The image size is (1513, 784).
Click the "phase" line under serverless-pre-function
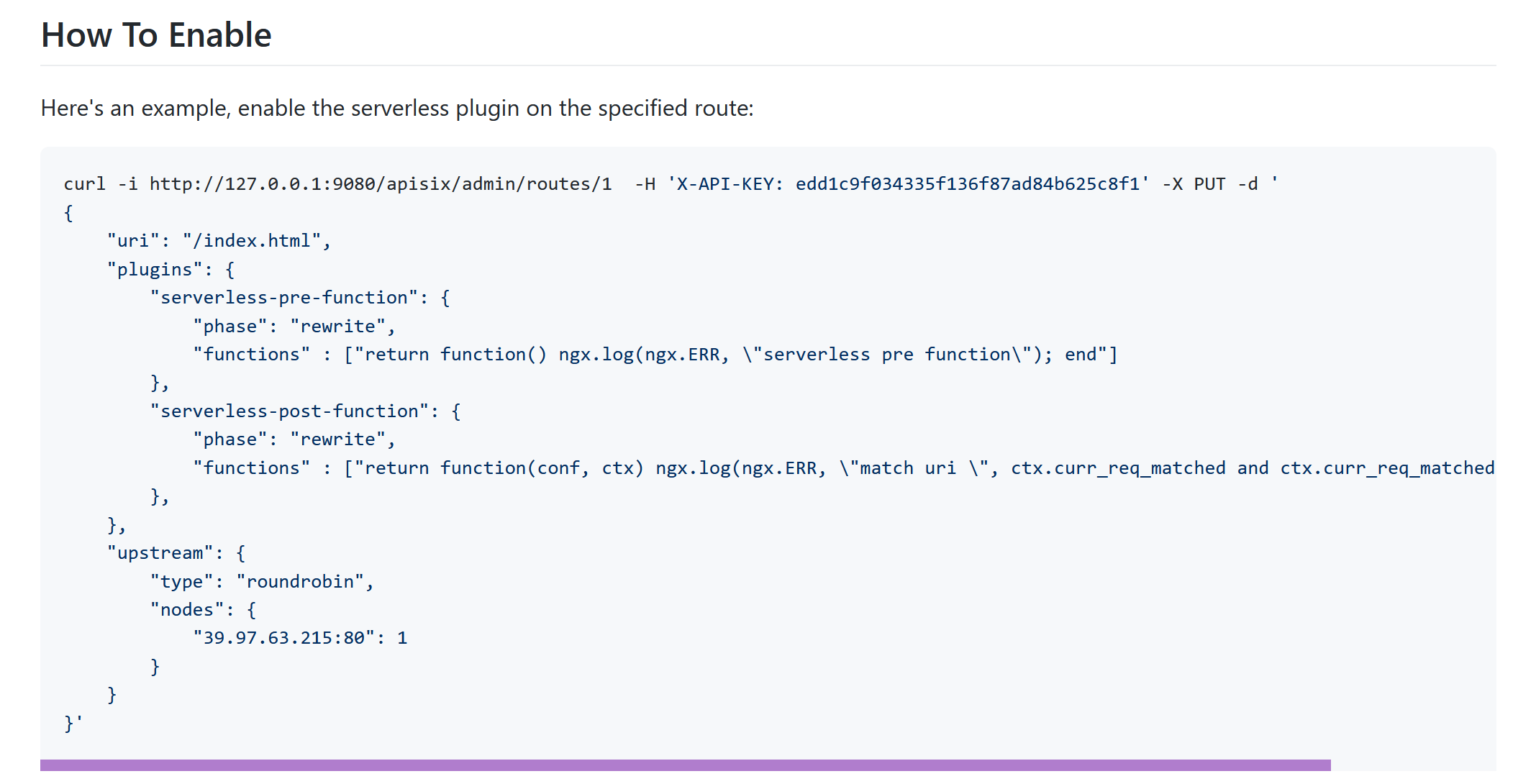294,327
